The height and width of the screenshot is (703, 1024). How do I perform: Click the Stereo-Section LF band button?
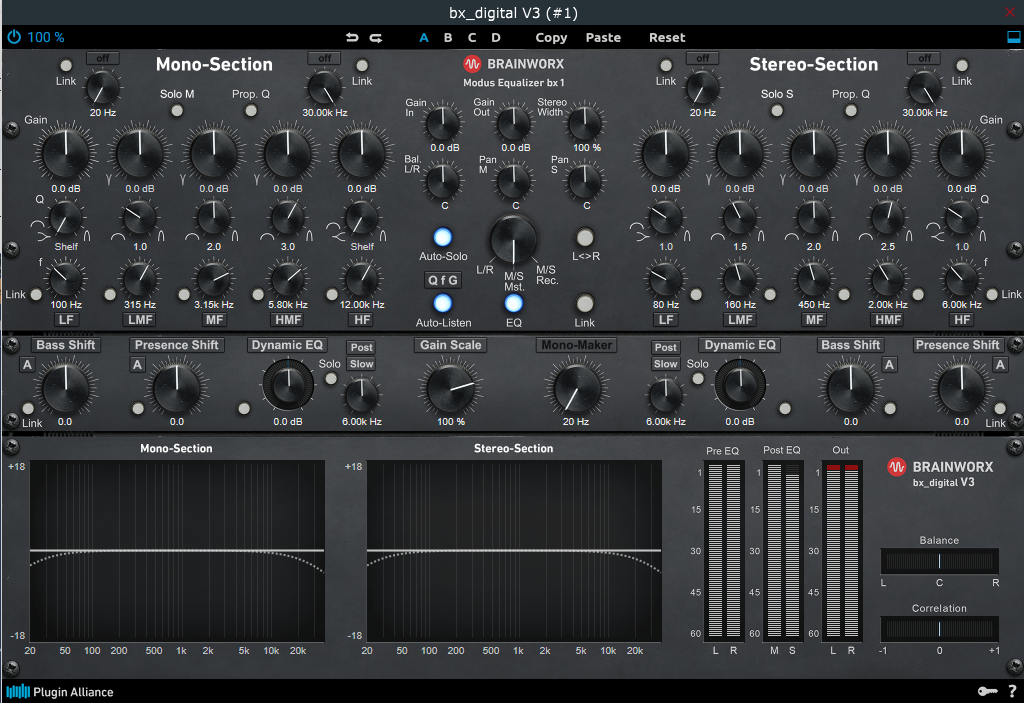pos(665,319)
